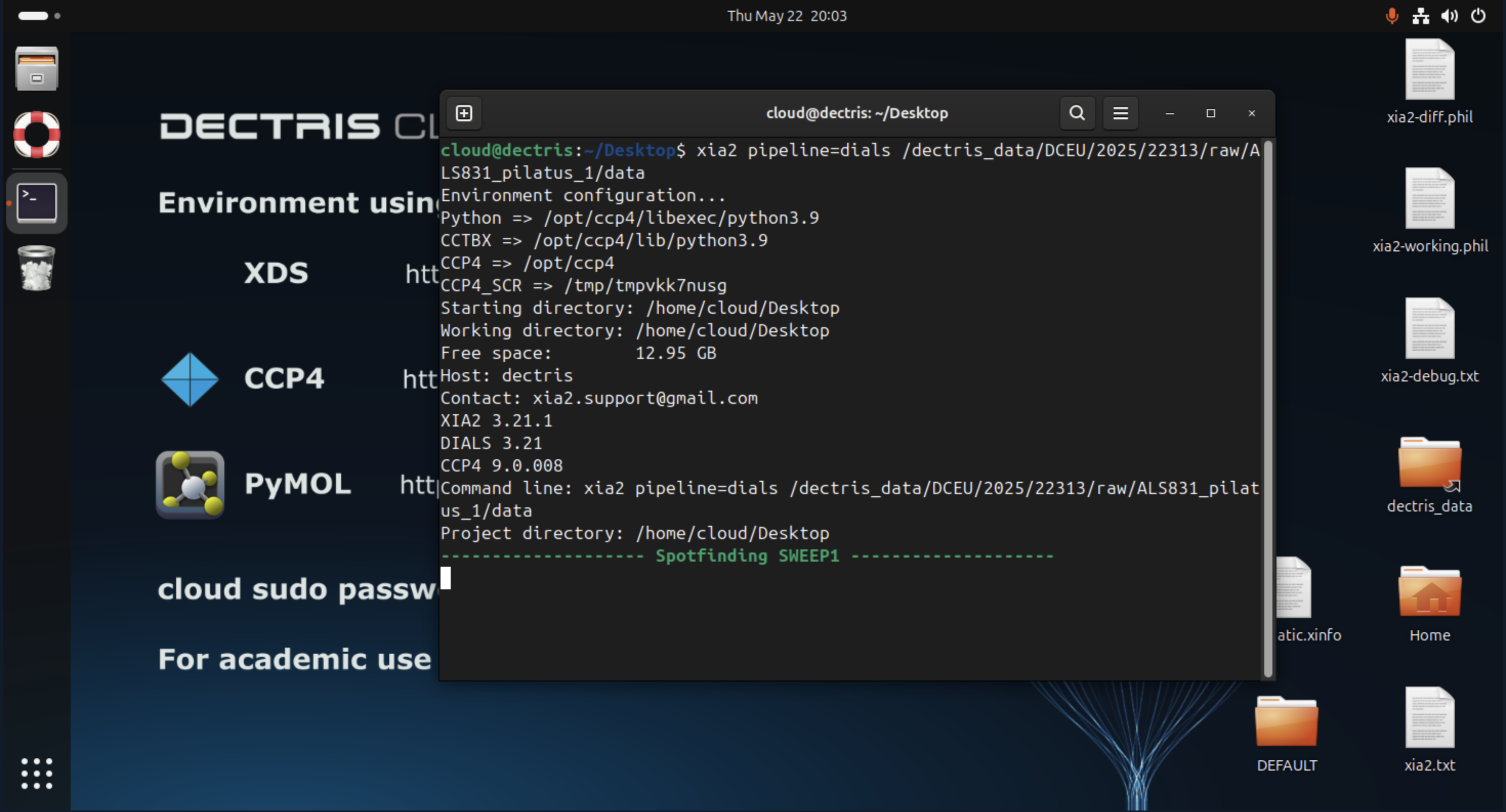Select xia2-diff.phil file on desktop

1430,82
